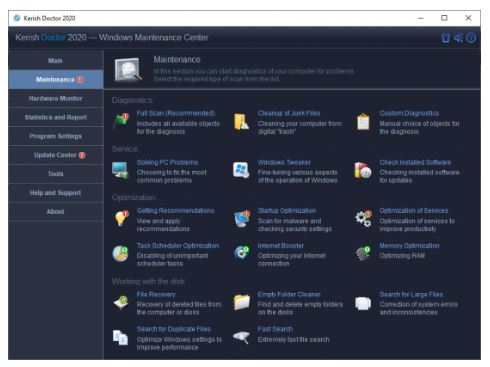
Task: Click the Maintenance magnifier header image
Action: [128, 70]
